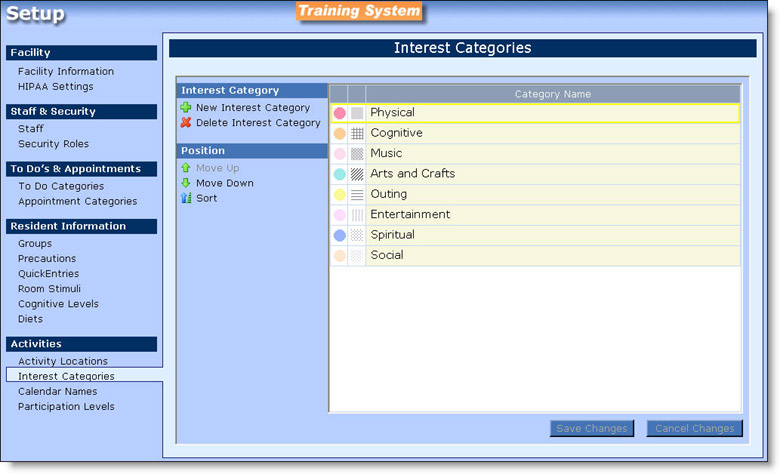Click the green plus New Interest Category icon
Image resolution: width=780 pixels, height=474 pixels.
(x=186, y=108)
